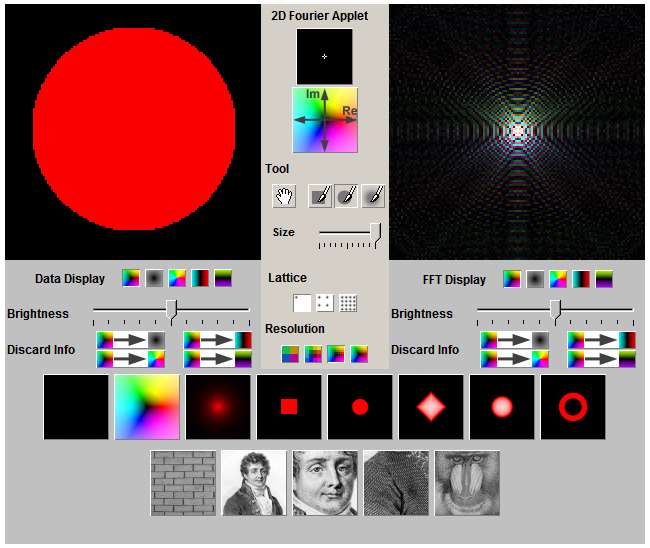The image size is (650, 548).
Task: Select the hand pan tool
Action: (x=283, y=196)
